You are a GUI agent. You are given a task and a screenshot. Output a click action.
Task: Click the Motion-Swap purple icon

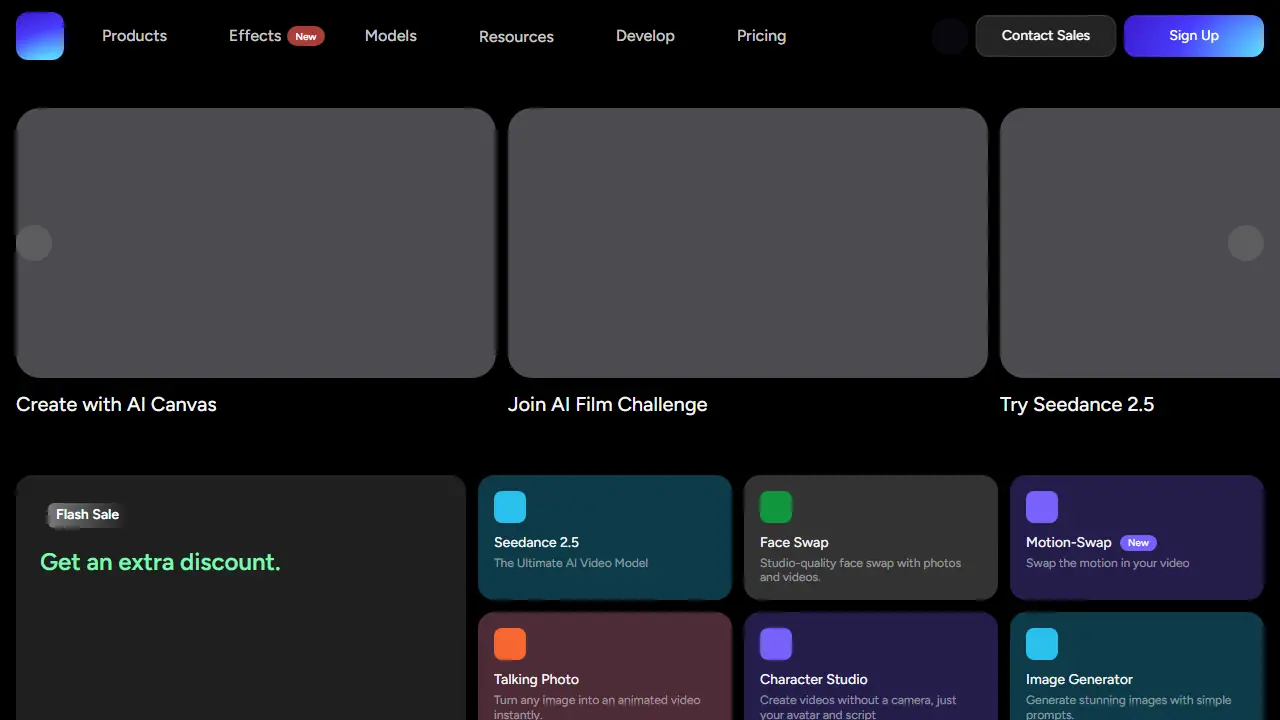pos(1042,507)
